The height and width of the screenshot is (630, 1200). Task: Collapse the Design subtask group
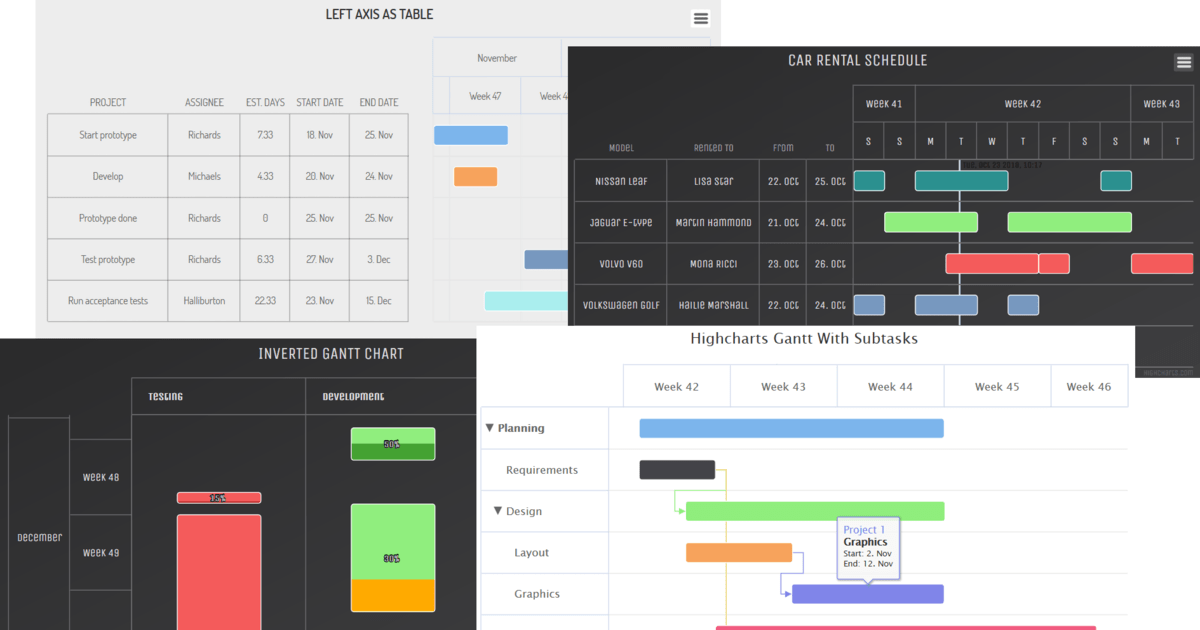coord(498,511)
